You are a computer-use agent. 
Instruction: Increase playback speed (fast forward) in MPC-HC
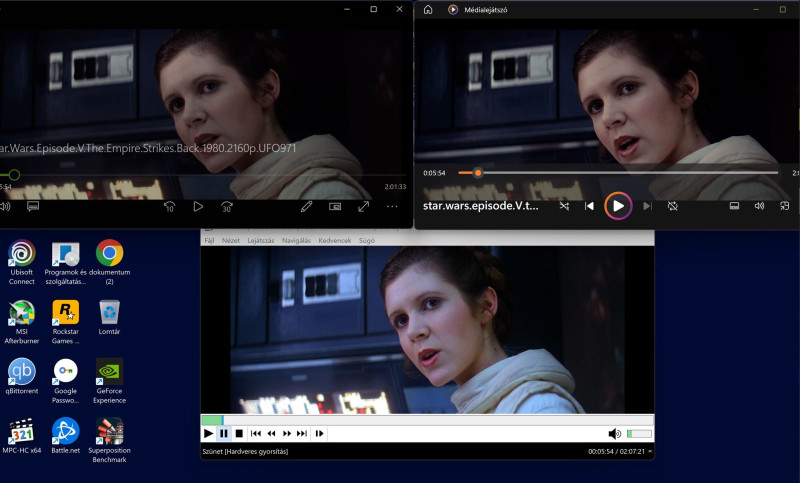pos(287,434)
